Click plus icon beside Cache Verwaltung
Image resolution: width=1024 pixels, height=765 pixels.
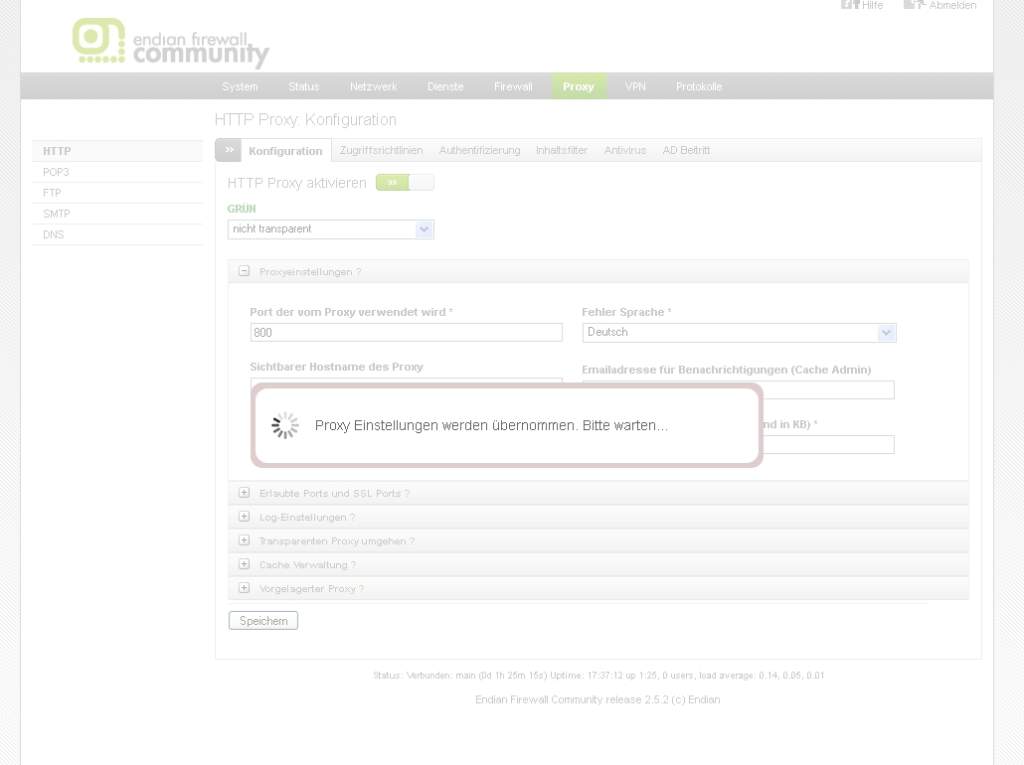tap(244, 565)
